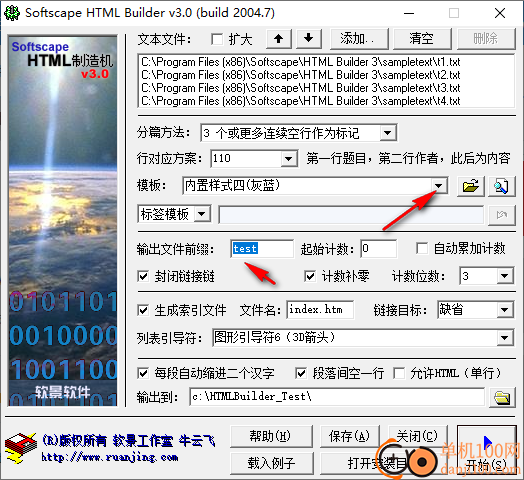Close the HTML Builder window
The height and width of the screenshot is (480, 524).
tap(500, 13)
